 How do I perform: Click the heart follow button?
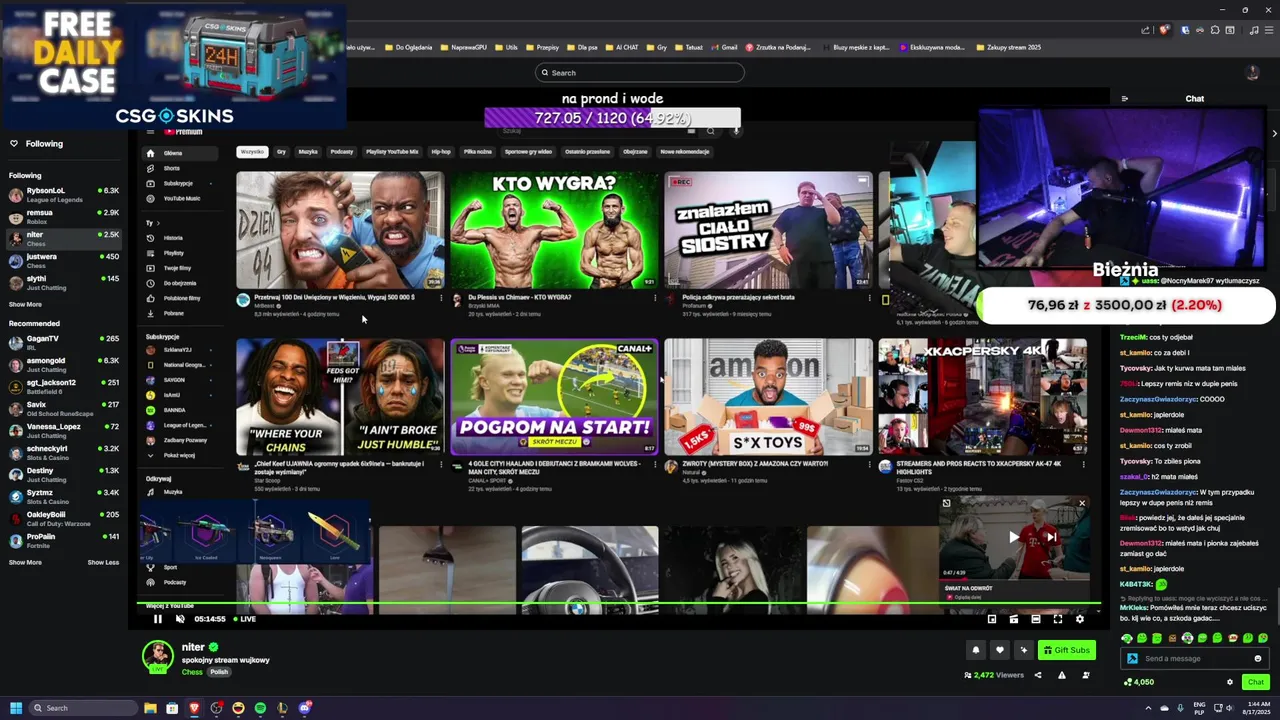[x=999, y=650]
